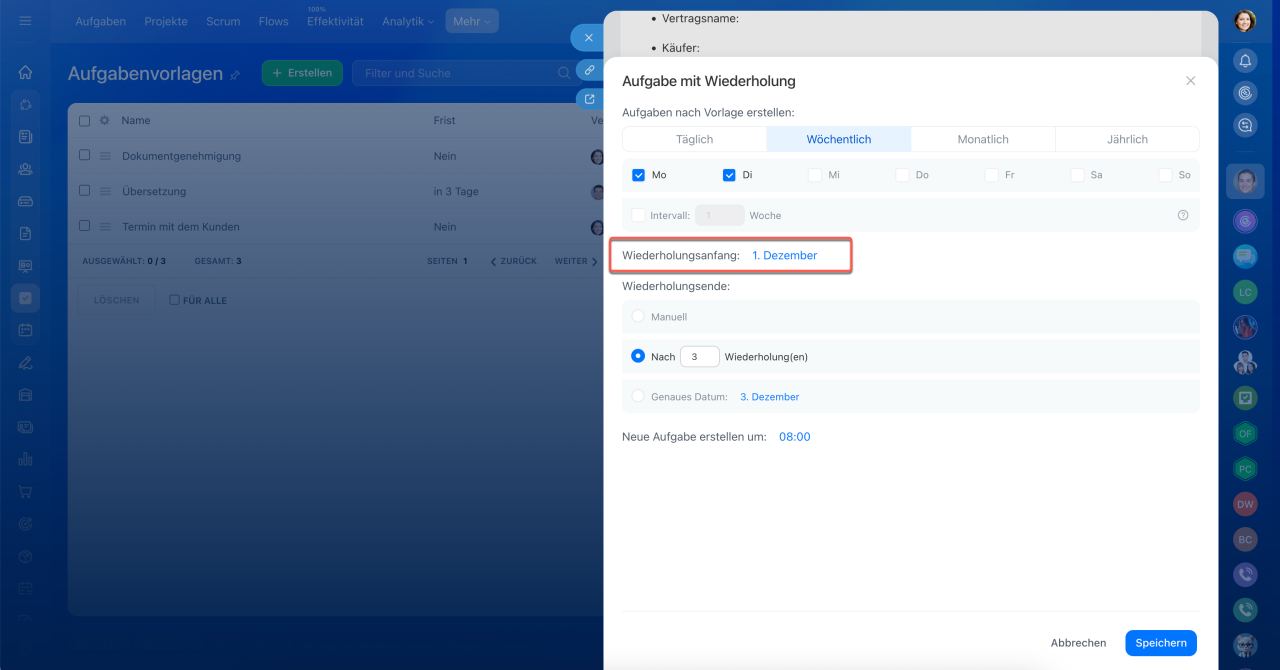
Task: Open the help question mark icon beside Intervall
Action: (1183, 215)
